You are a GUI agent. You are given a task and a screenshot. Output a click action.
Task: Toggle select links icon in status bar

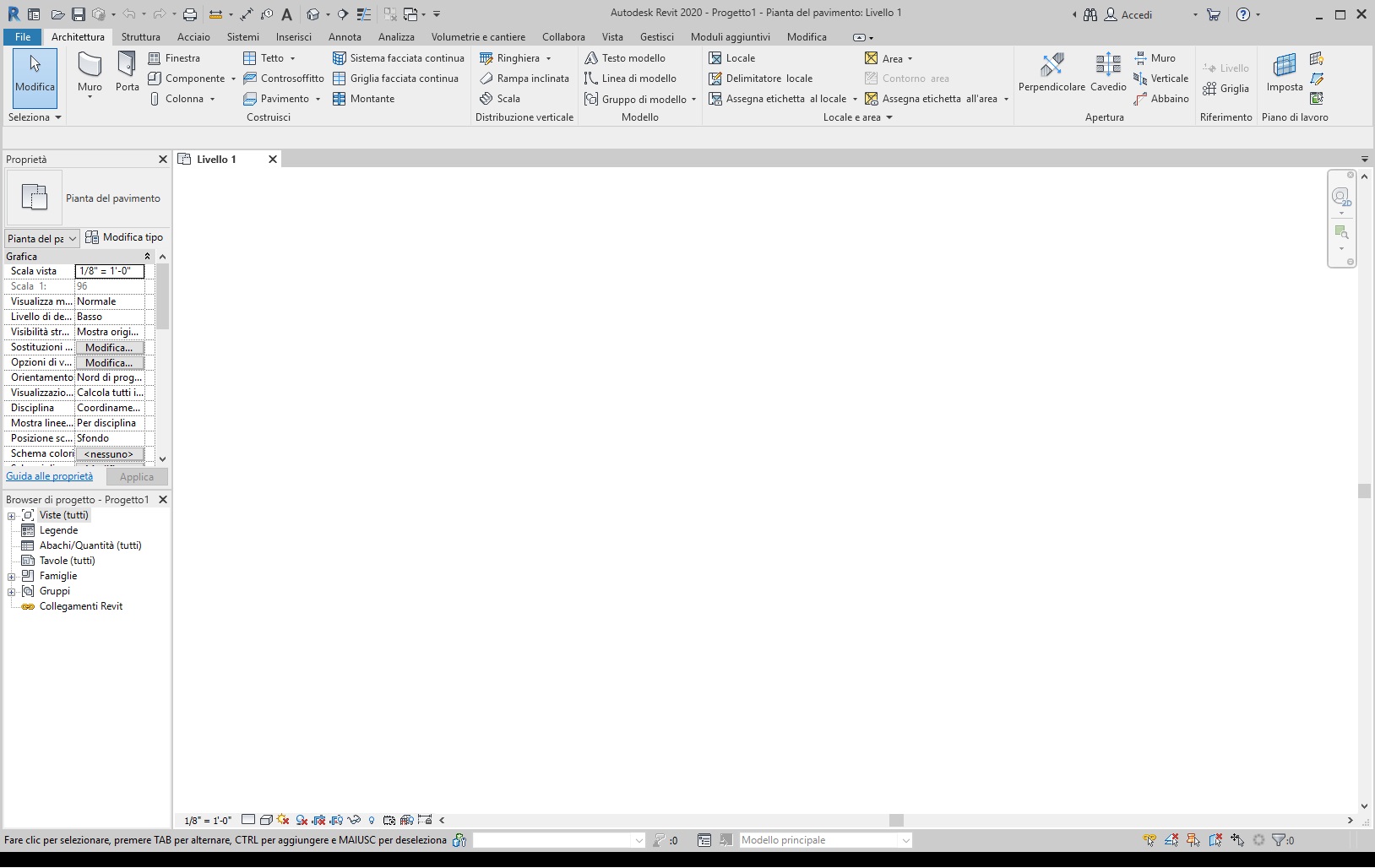pyautogui.click(x=1149, y=840)
